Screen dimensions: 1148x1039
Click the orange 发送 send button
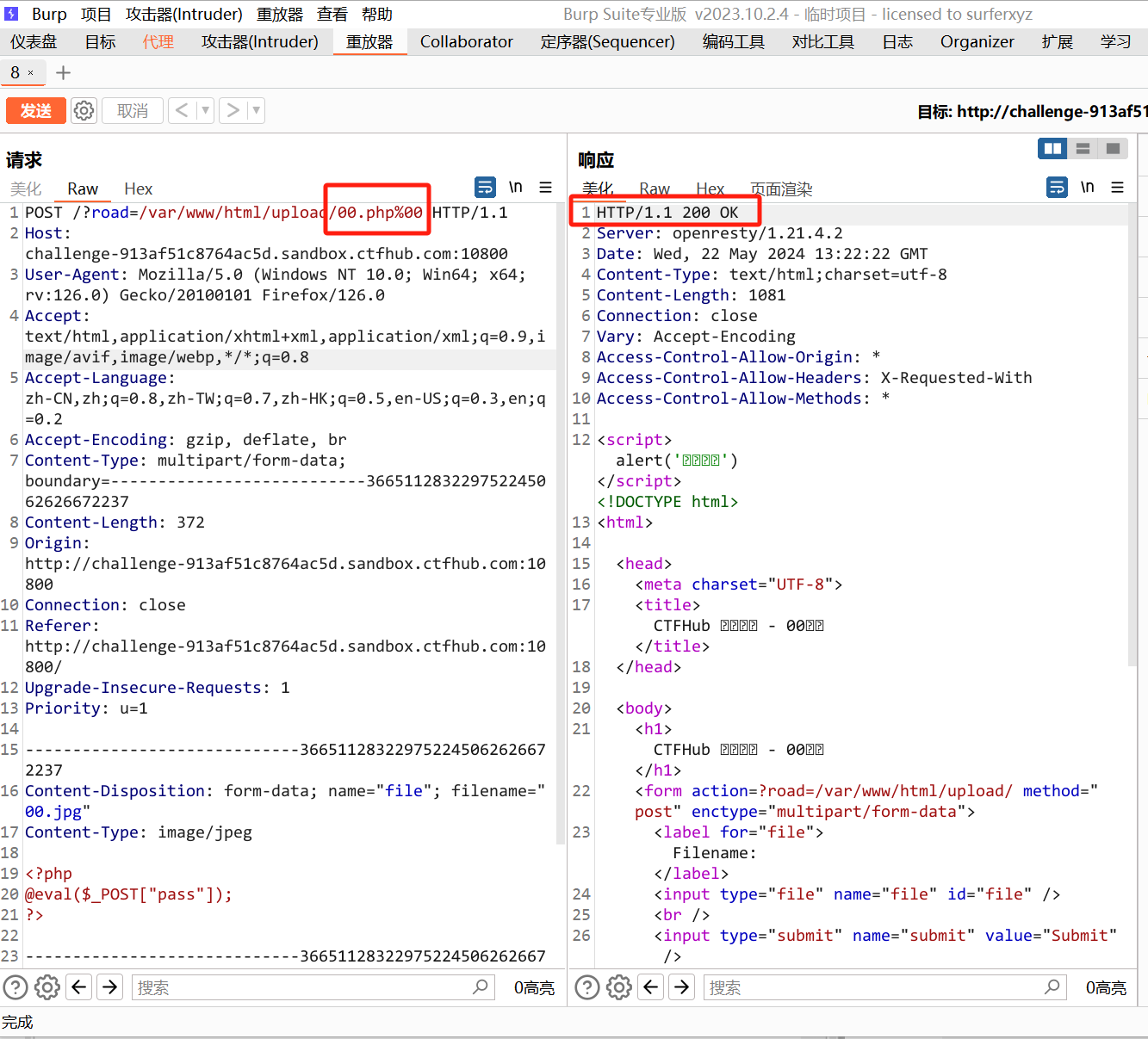[36, 111]
